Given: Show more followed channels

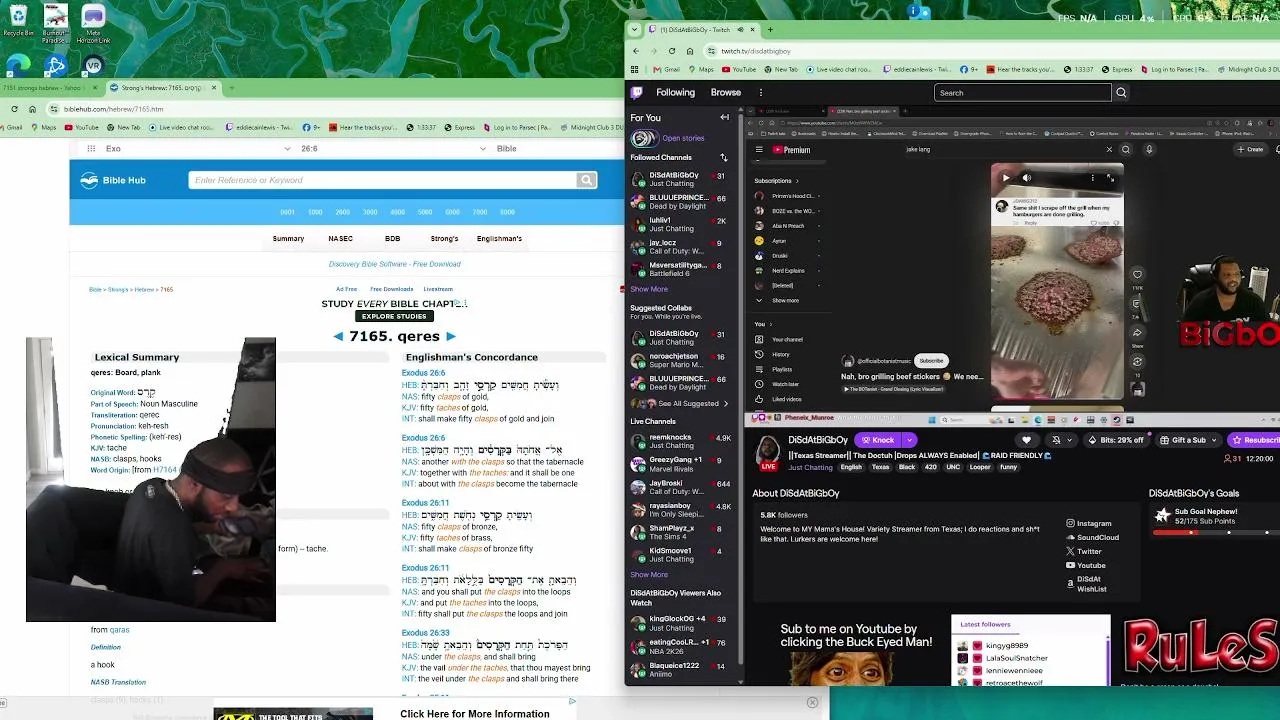Looking at the screenshot, I should (649, 289).
